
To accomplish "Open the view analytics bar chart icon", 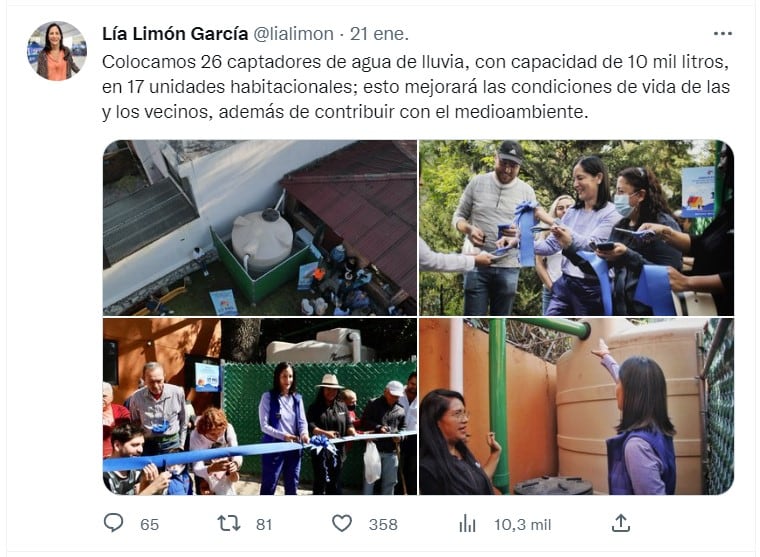I will point(467,524).
